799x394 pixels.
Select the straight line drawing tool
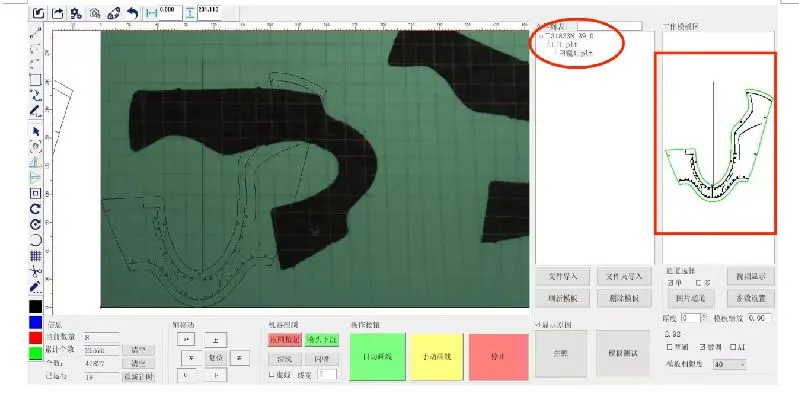pos(35,33)
